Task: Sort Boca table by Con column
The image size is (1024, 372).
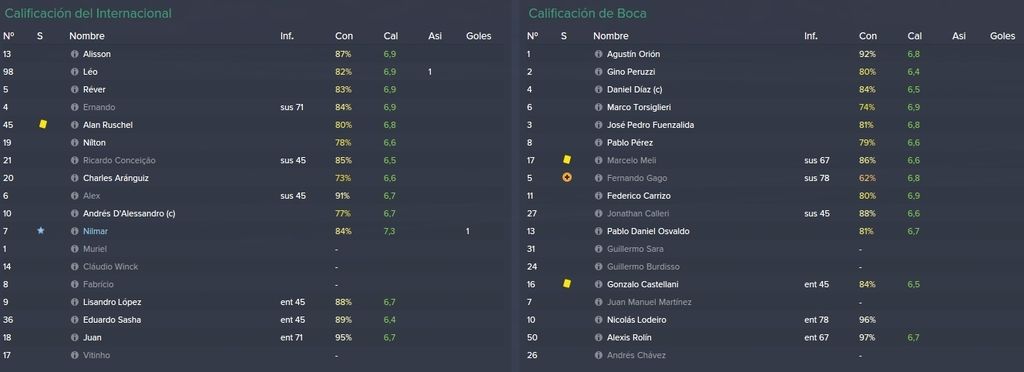Action: coord(868,36)
